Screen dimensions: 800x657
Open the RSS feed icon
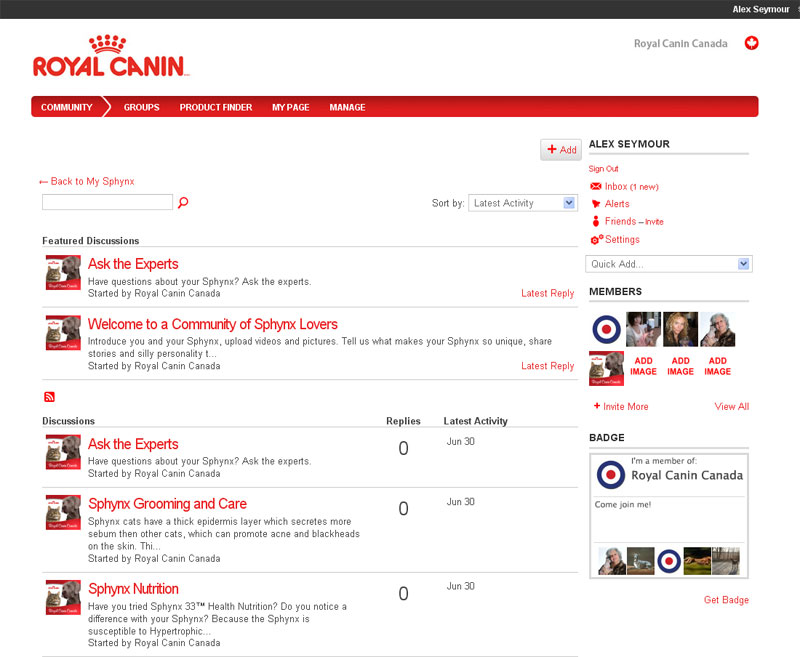point(49,398)
